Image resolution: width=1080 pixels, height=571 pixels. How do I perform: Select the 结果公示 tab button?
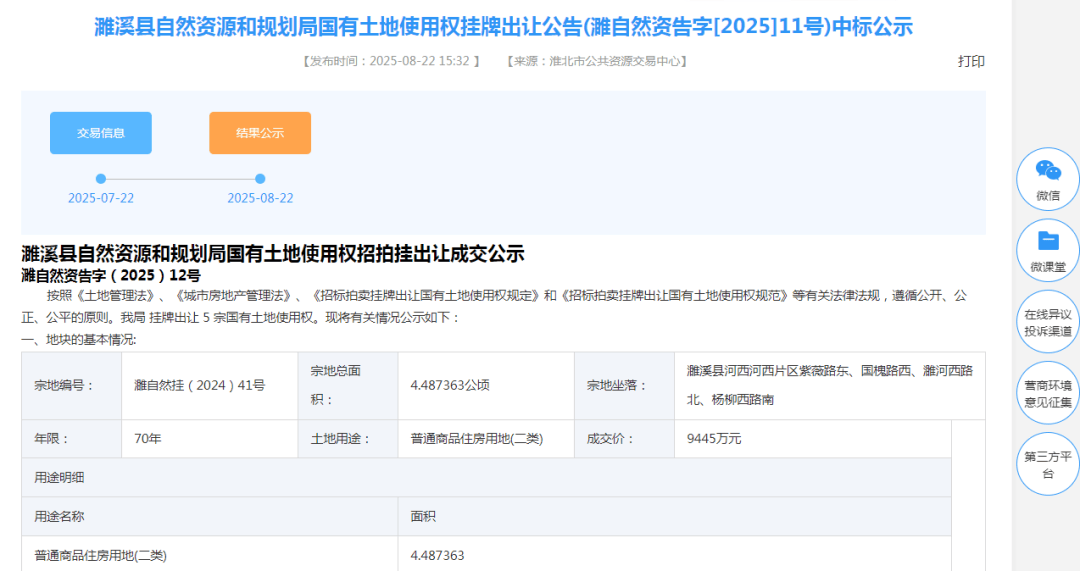260,133
